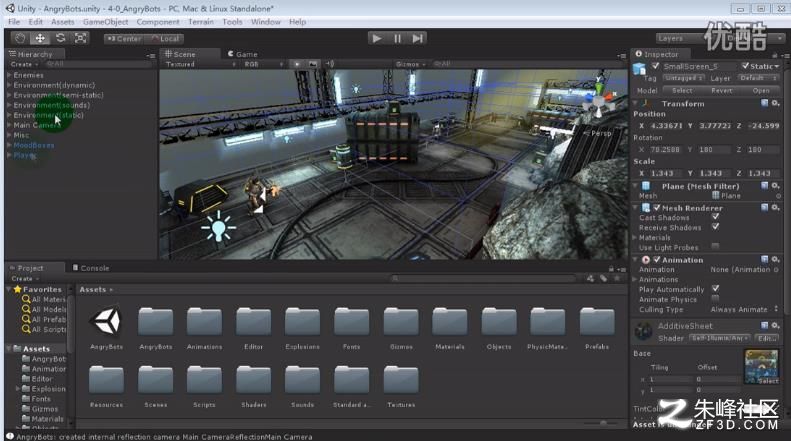Toggle the Use Light Probes checkbox
This screenshot has height=441, width=791.
coord(715,246)
